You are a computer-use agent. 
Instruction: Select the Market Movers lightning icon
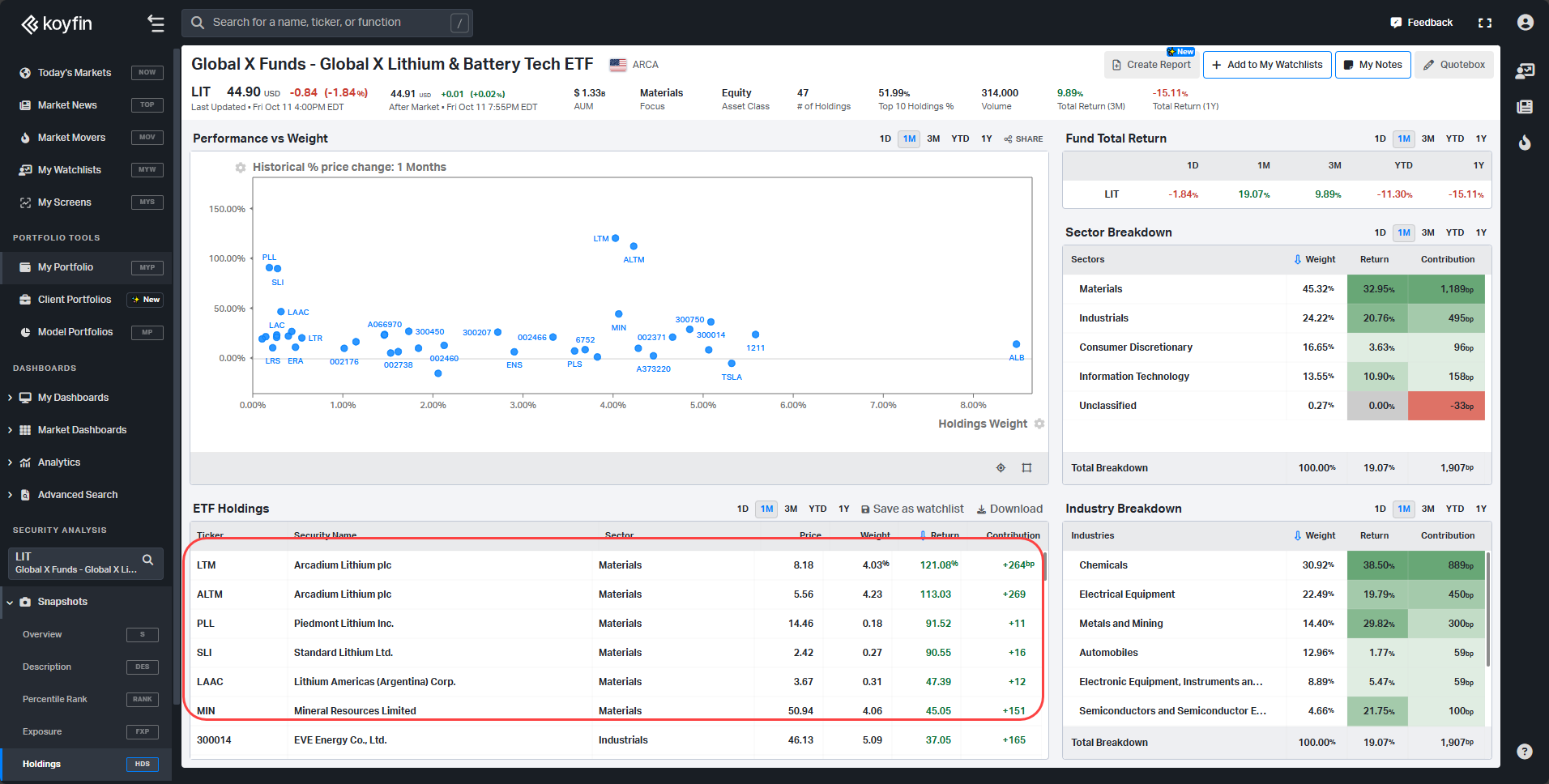(25, 137)
